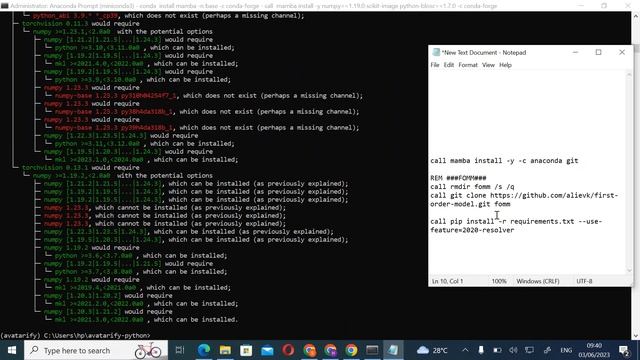640x360 pixels.
Task: Click the line 'call mamba install -y -c anaconda git'
Action: [x=504, y=161]
